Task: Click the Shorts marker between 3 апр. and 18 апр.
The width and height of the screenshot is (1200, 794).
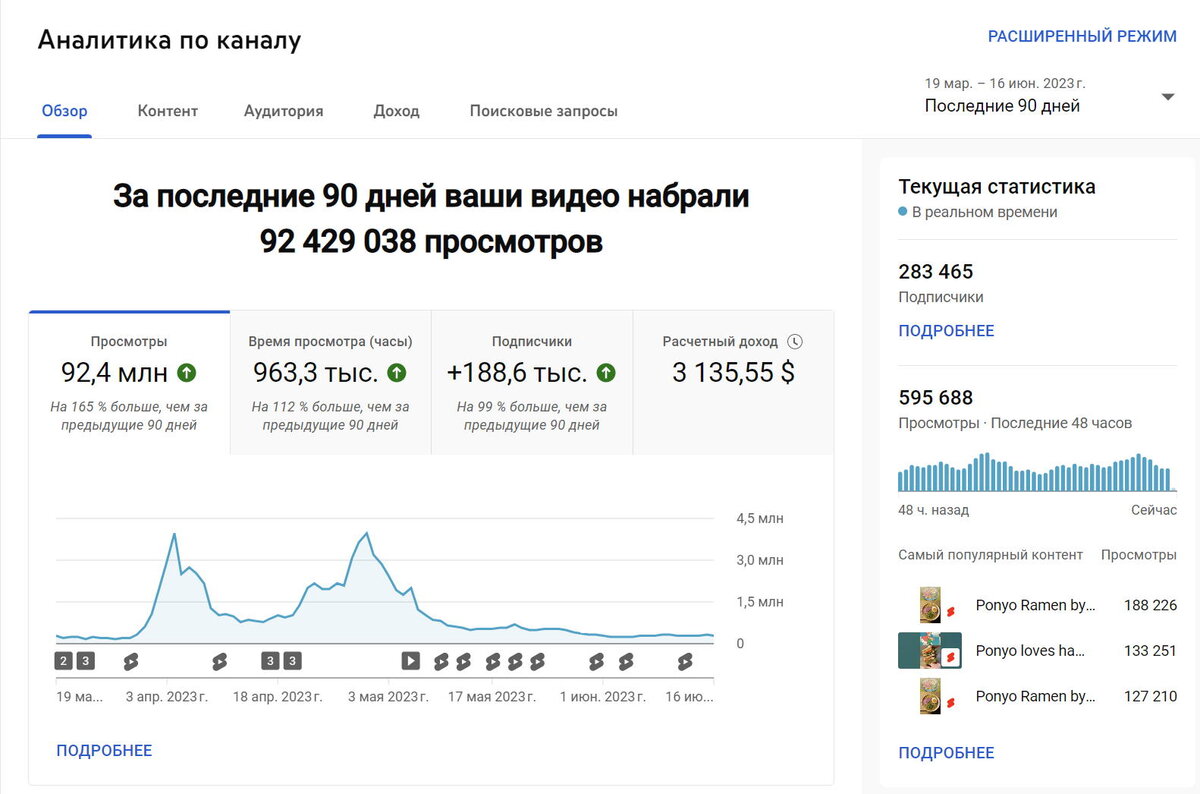Action: 220,660
